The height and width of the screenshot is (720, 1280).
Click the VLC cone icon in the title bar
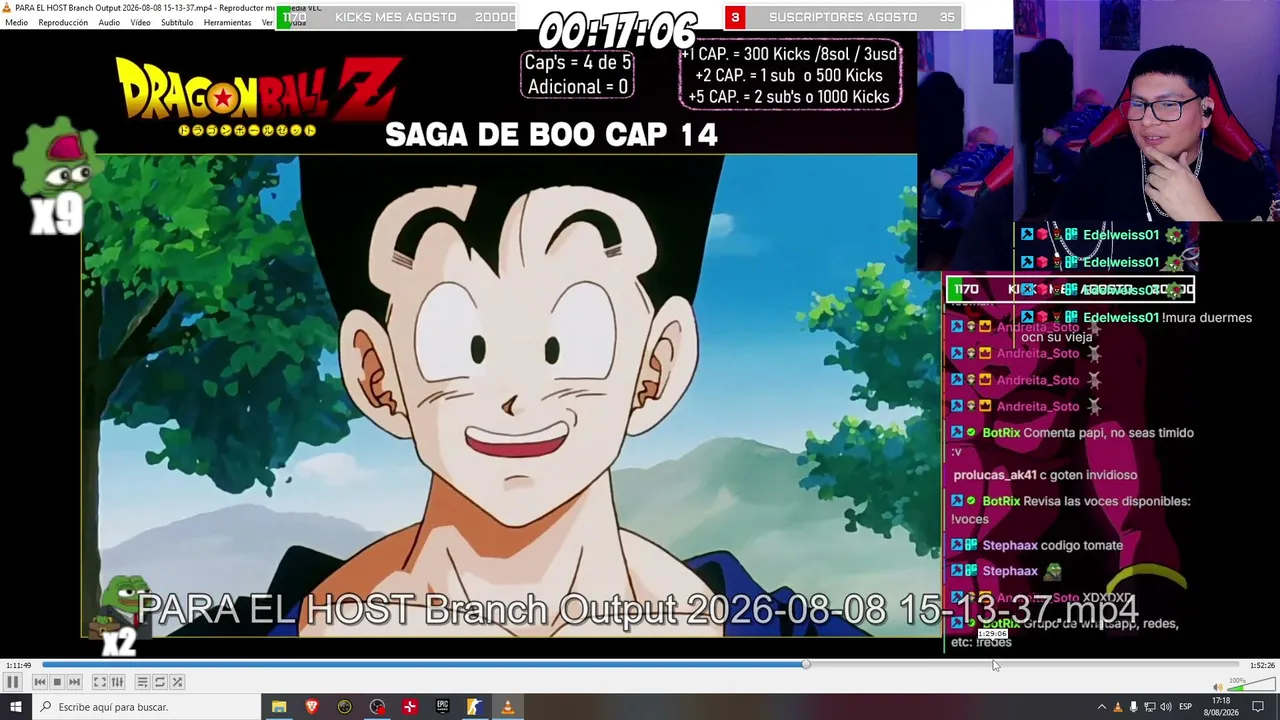(7, 7)
